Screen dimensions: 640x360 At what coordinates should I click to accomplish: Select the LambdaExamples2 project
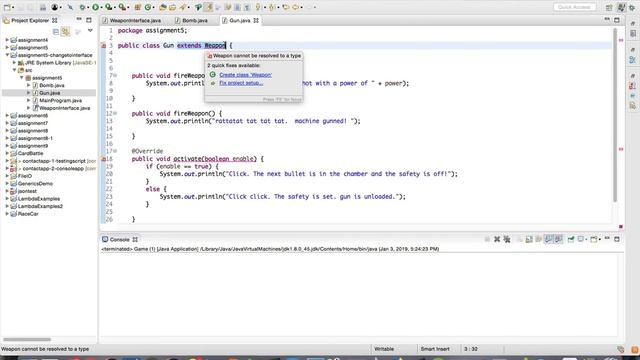pyautogui.click(x=40, y=206)
